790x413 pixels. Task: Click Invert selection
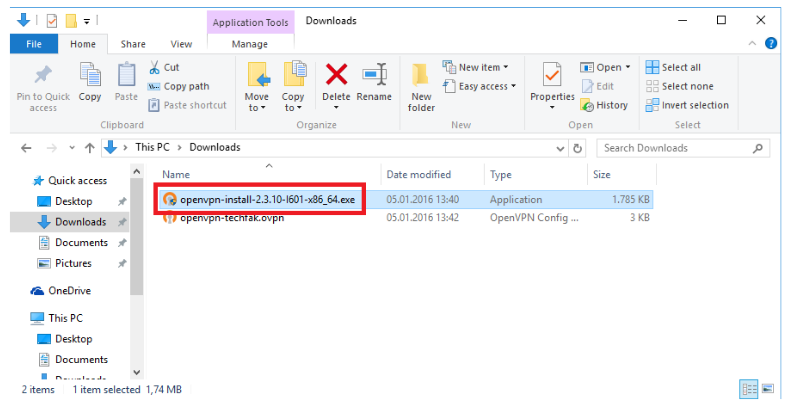687,105
